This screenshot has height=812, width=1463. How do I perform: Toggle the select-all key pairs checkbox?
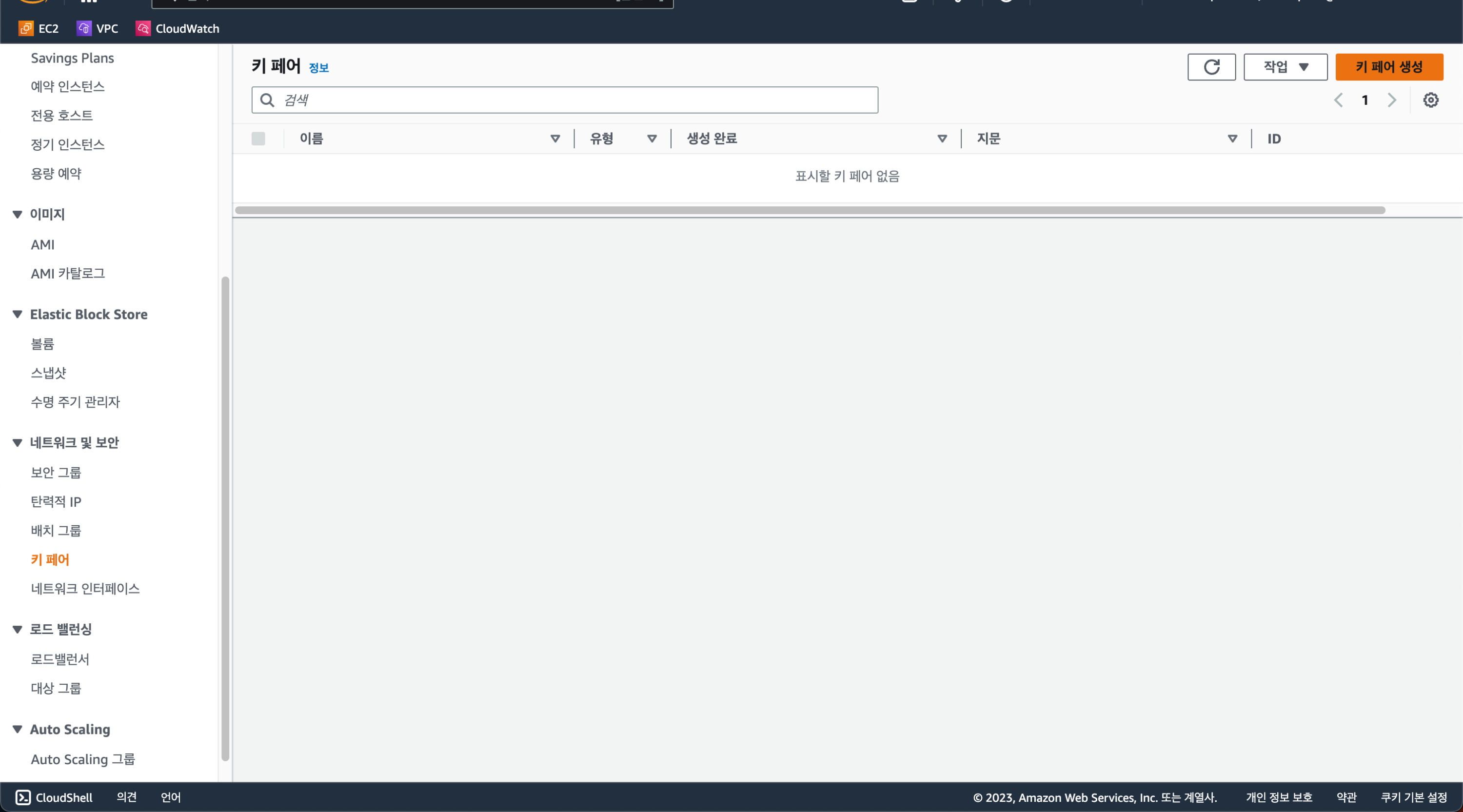tap(258, 139)
